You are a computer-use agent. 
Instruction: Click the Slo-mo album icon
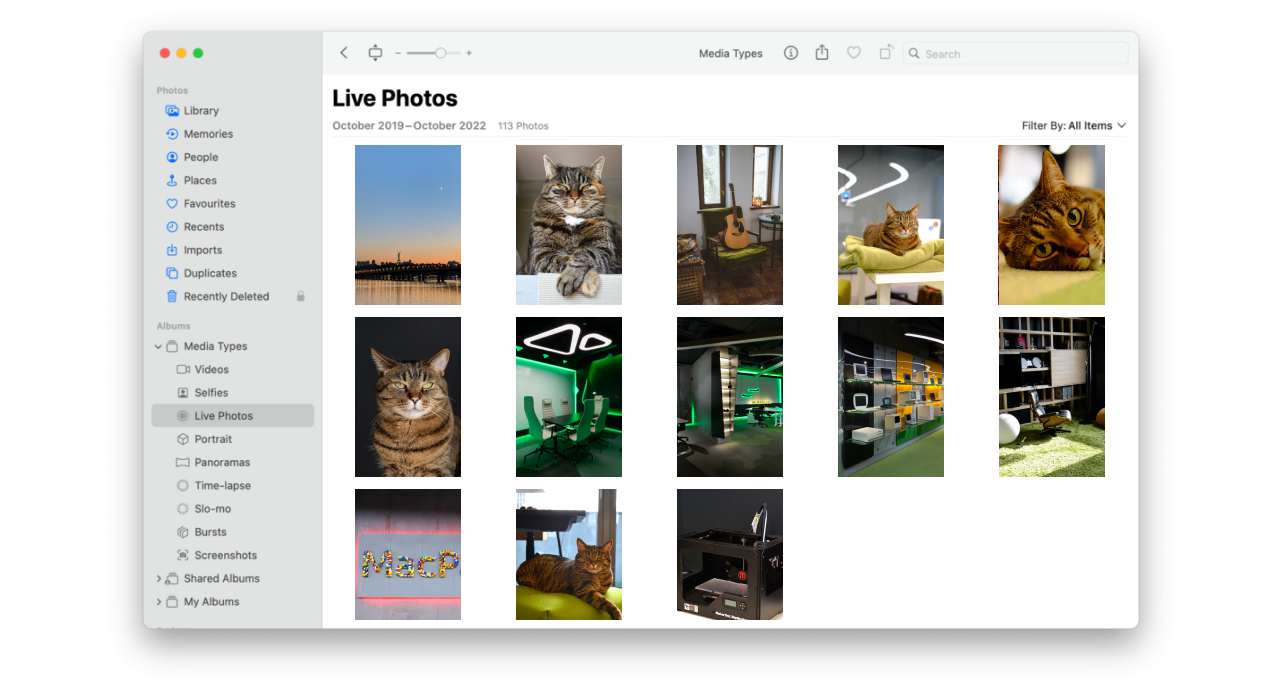tap(183, 509)
